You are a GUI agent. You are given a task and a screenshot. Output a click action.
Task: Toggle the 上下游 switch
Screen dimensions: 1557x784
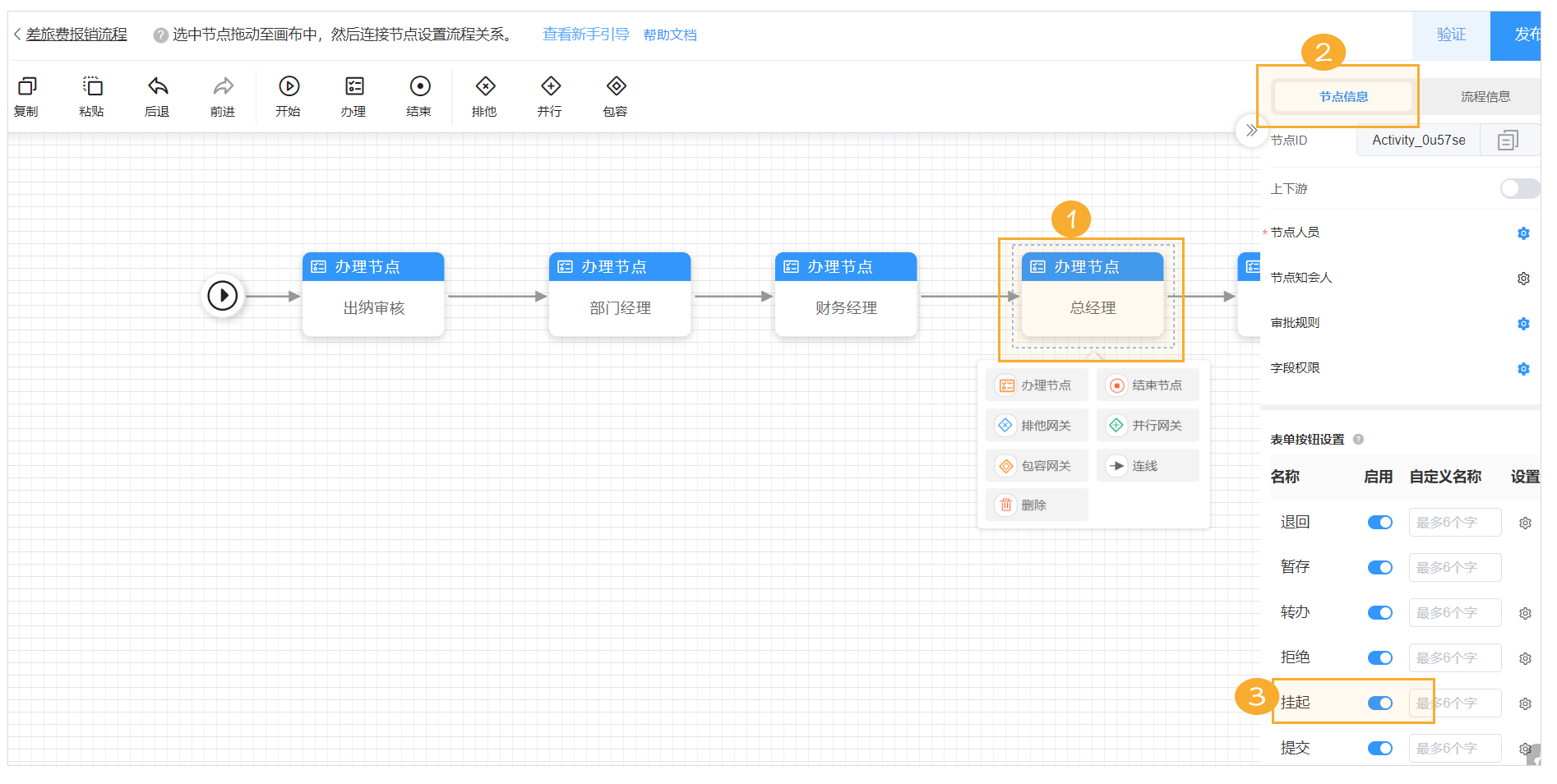point(1518,189)
